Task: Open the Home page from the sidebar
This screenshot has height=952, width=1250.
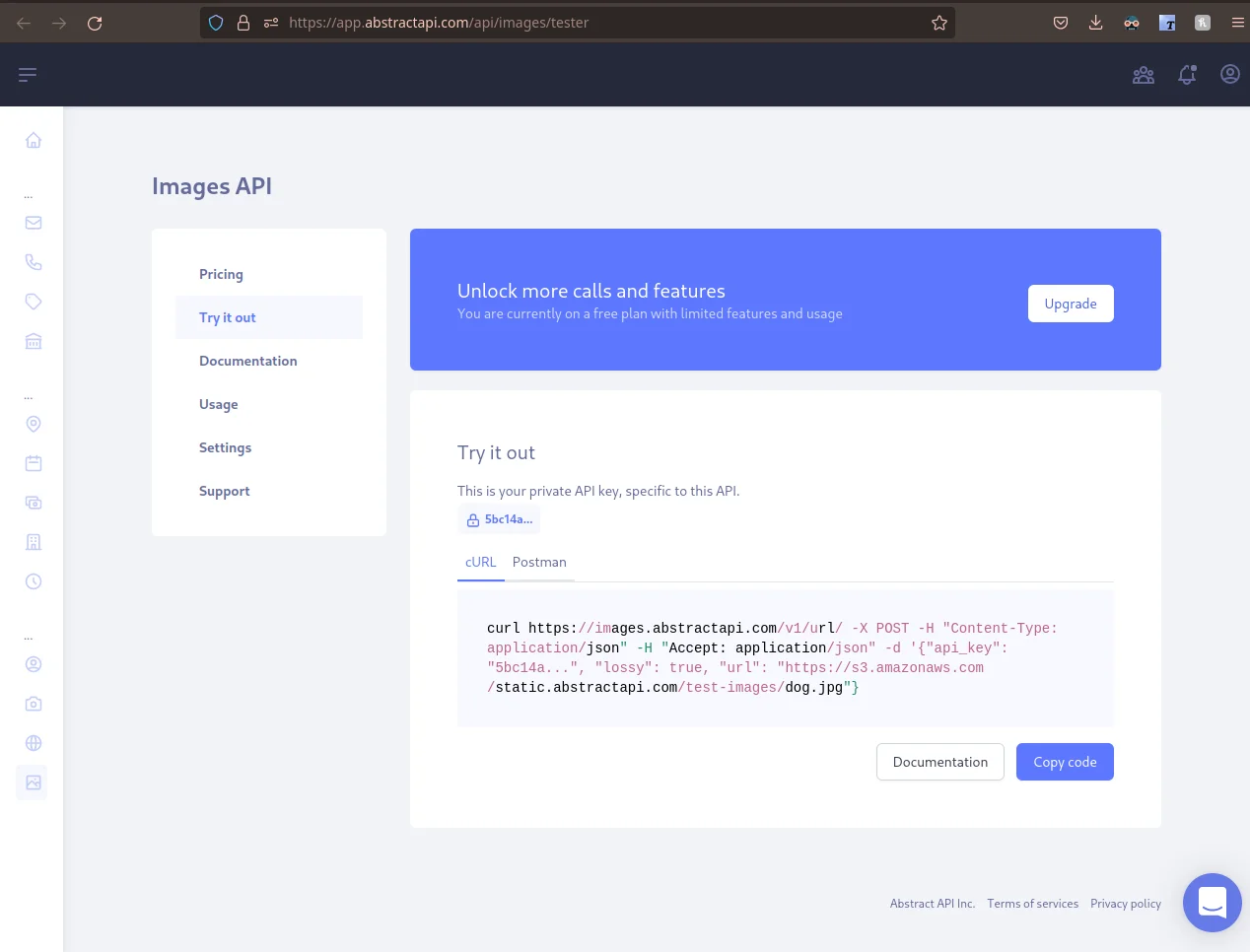Action: 33,140
